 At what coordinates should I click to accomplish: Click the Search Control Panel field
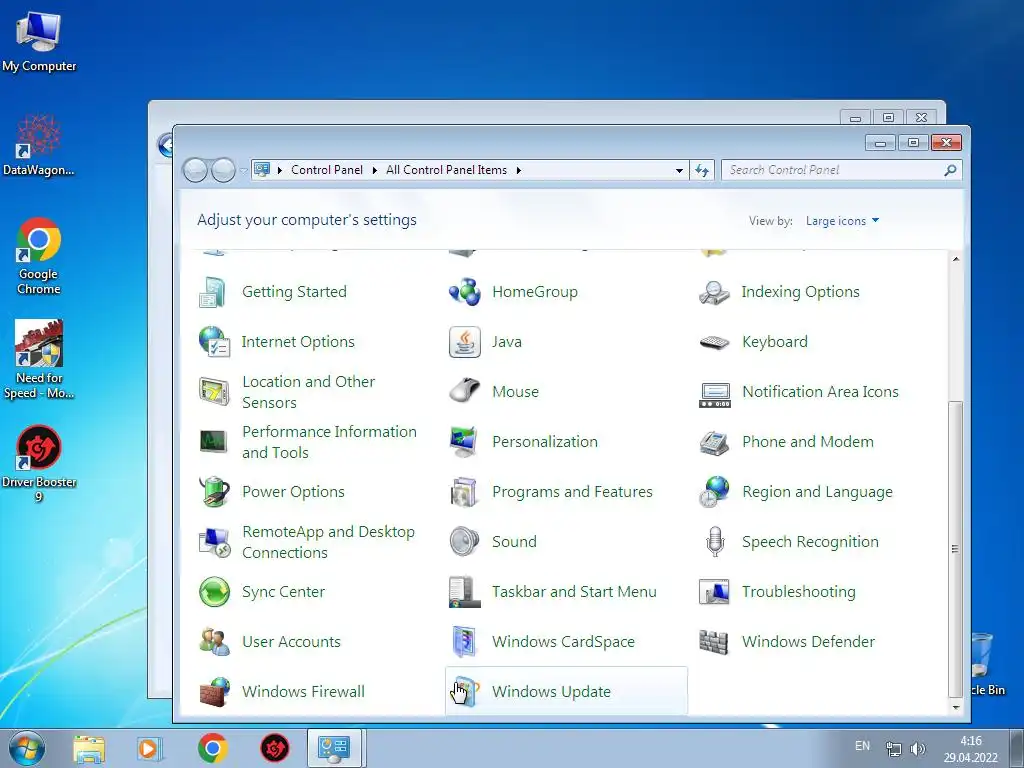[x=841, y=170]
